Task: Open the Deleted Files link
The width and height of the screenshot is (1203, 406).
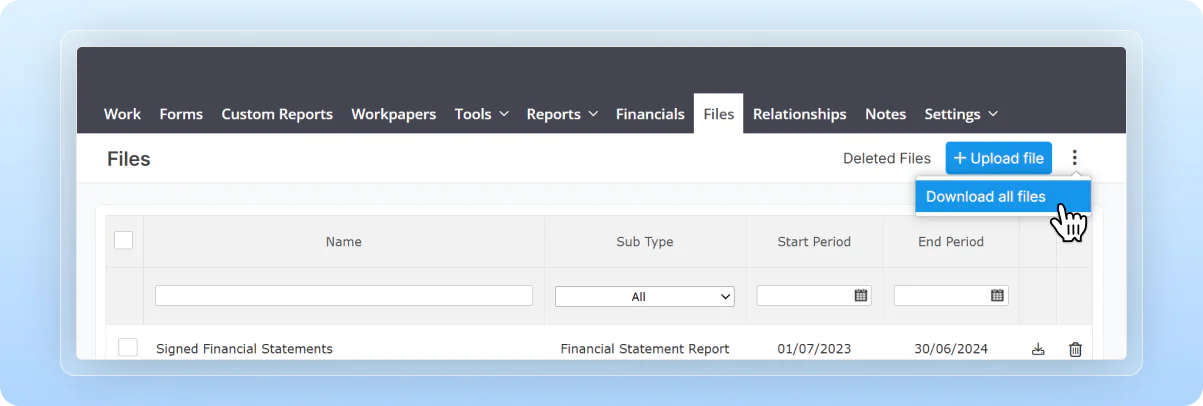Action: 887,158
